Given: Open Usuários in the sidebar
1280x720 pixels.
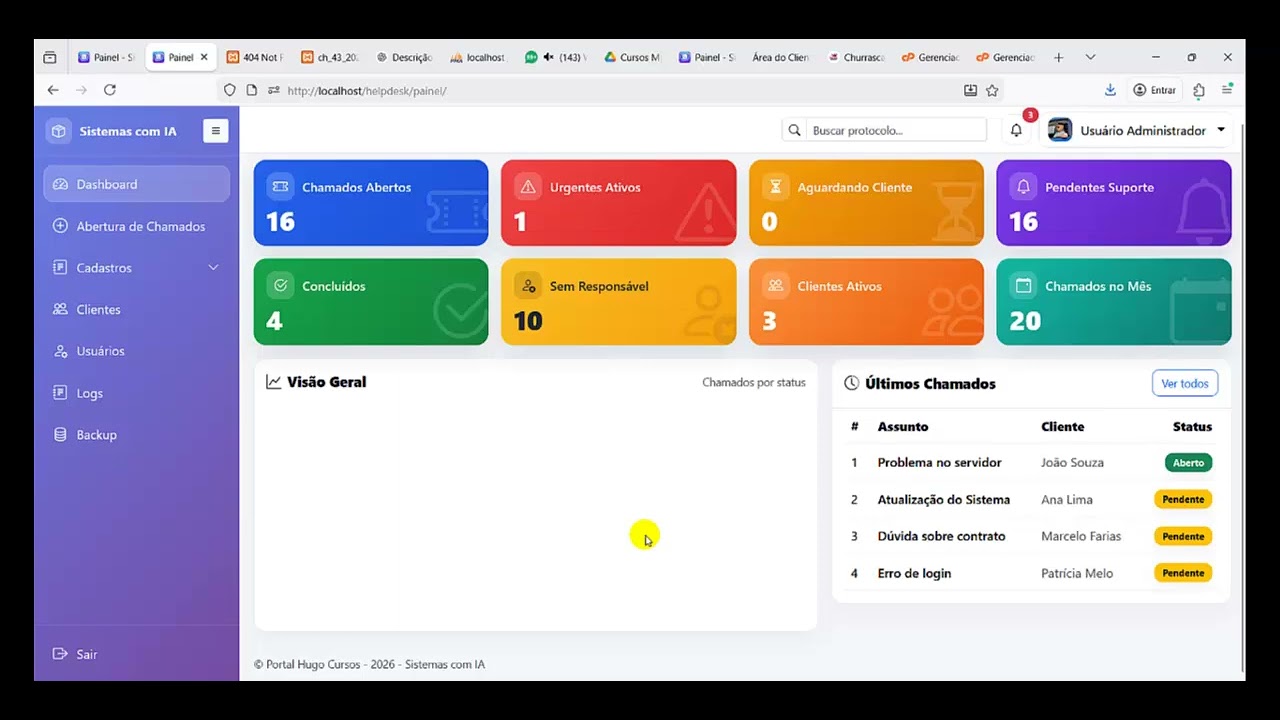Looking at the screenshot, I should (137, 351).
